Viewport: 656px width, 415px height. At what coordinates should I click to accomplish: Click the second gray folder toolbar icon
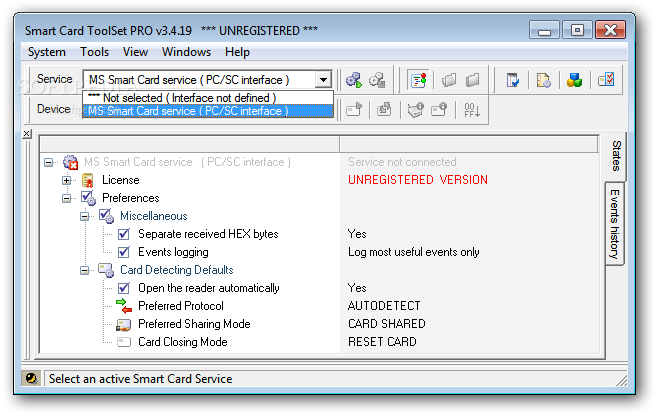coord(472,79)
